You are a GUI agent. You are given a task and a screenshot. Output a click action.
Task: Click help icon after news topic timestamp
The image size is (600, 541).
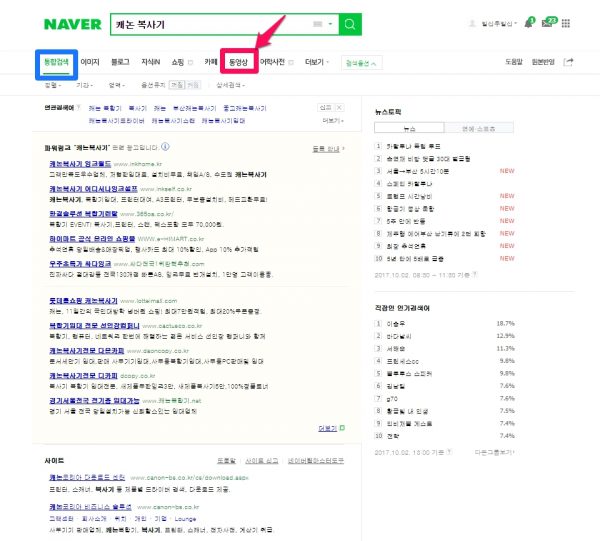tap(474, 275)
